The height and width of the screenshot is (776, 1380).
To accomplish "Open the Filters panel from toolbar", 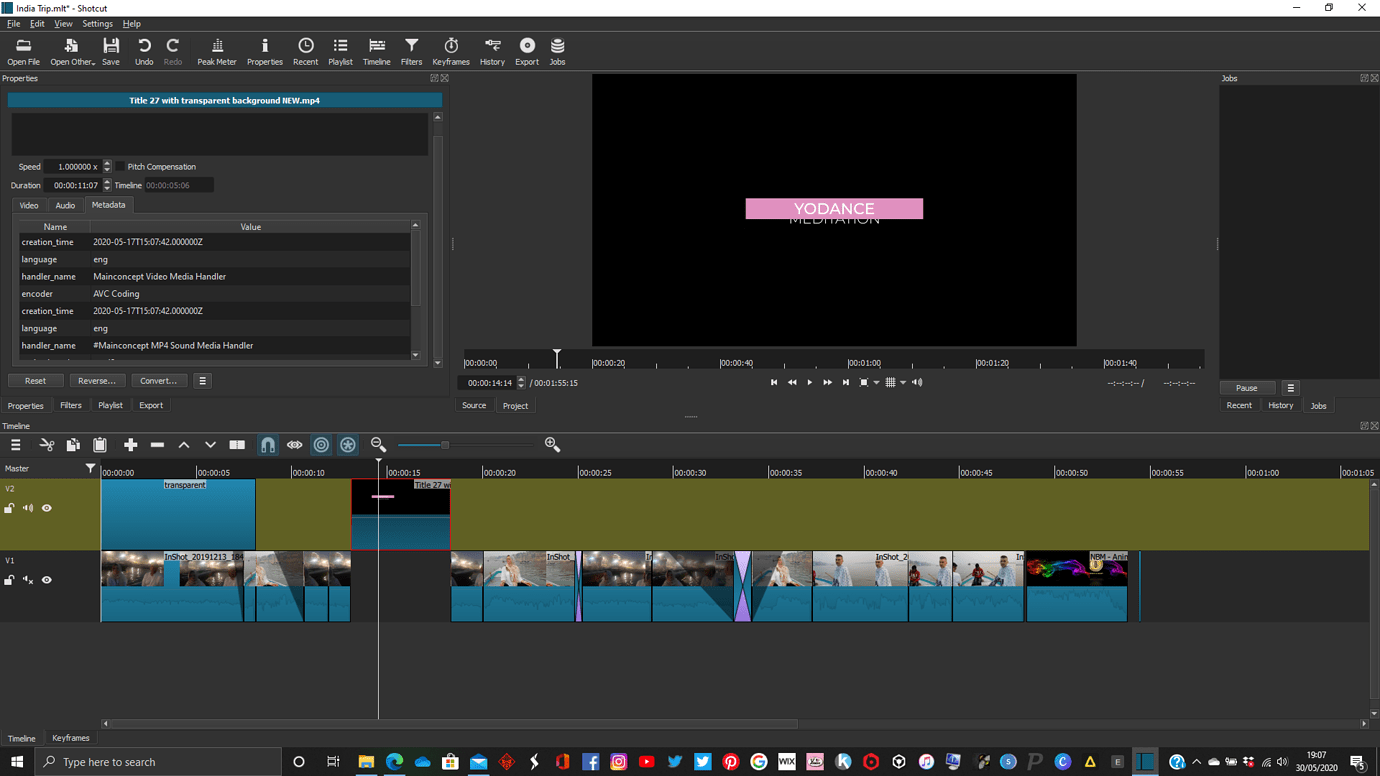I will pyautogui.click(x=411, y=51).
